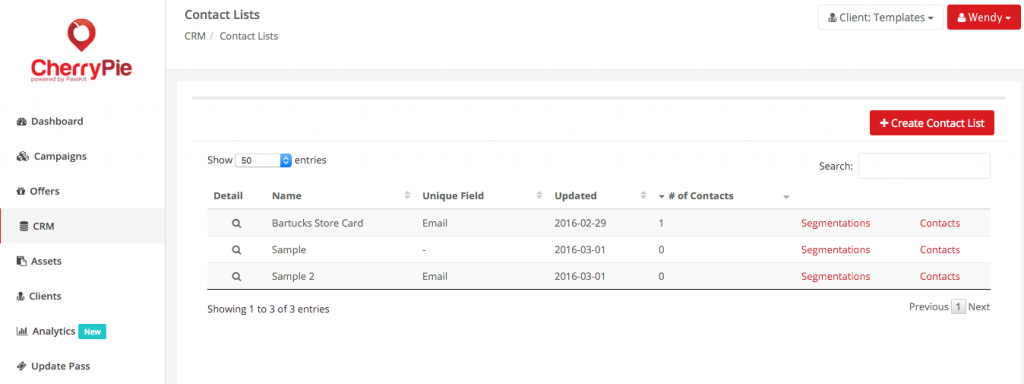
Task: Expand the Client: Templates dropdown
Action: (x=880, y=18)
